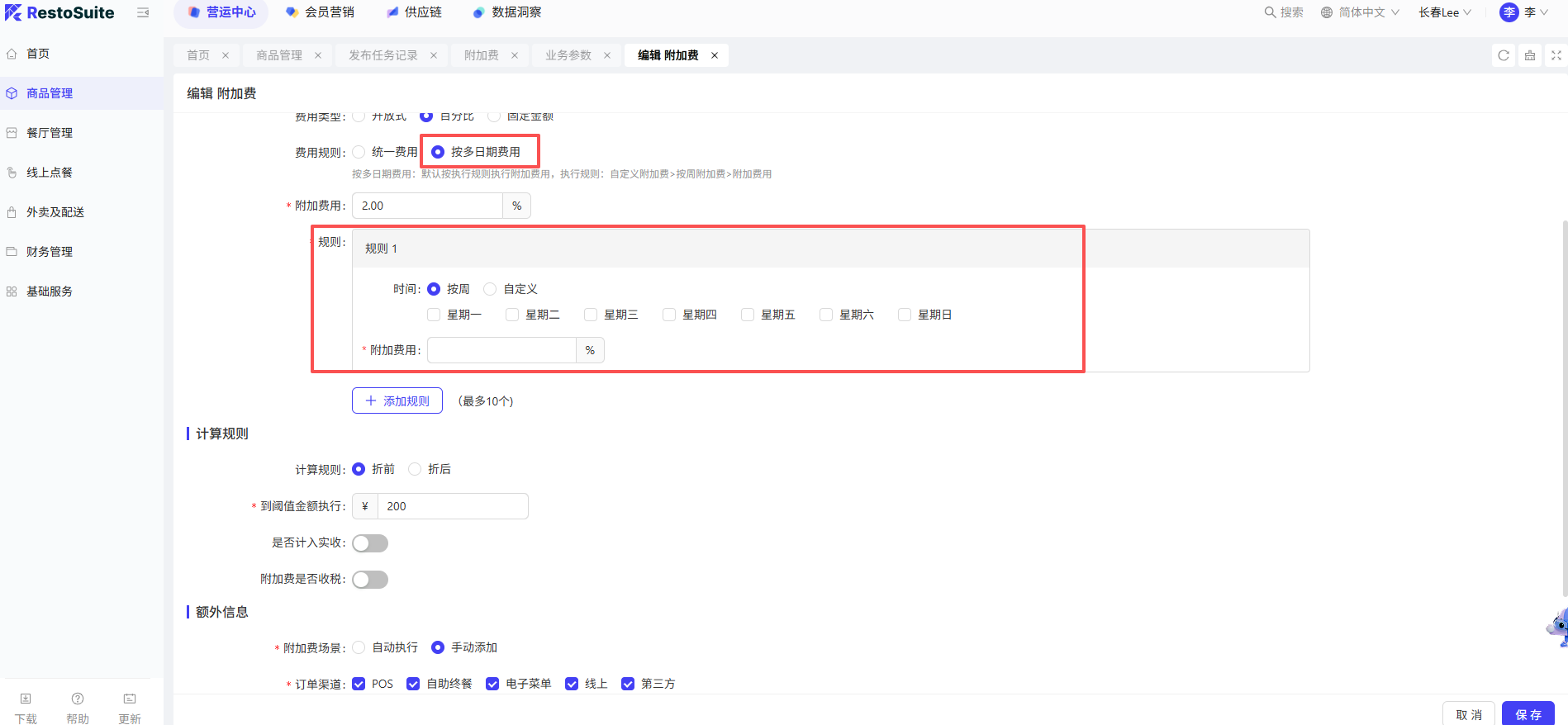
Task: Click the refresh icon in the tab bar
Action: [1504, 55]
